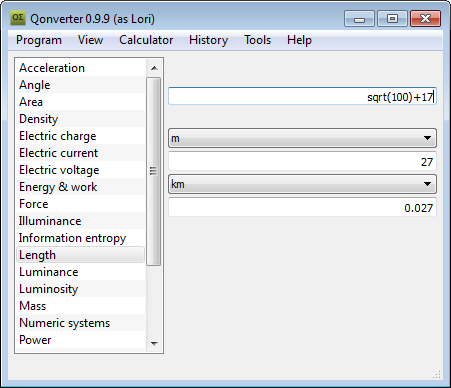Maximize the Qonverter window
This screenshot has width=451, height=388.
pos(392,18)
